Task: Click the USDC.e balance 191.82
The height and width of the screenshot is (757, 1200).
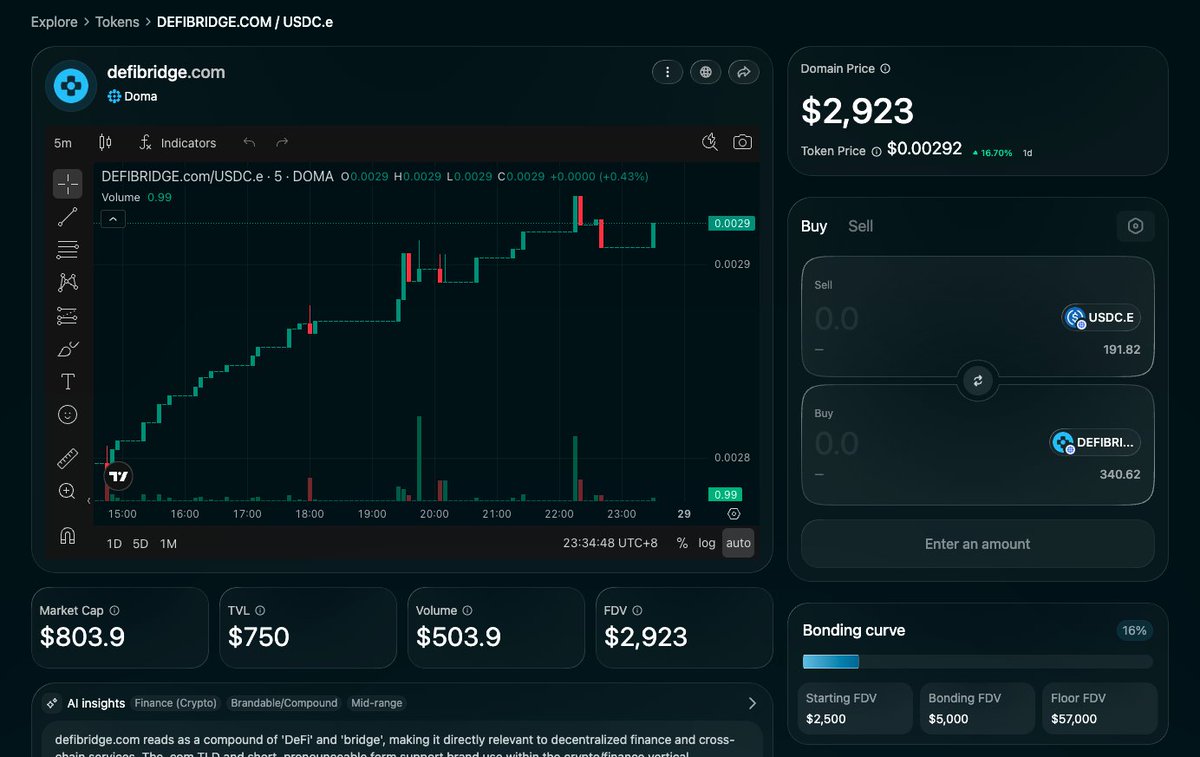Action: (x=1121, y=350)
